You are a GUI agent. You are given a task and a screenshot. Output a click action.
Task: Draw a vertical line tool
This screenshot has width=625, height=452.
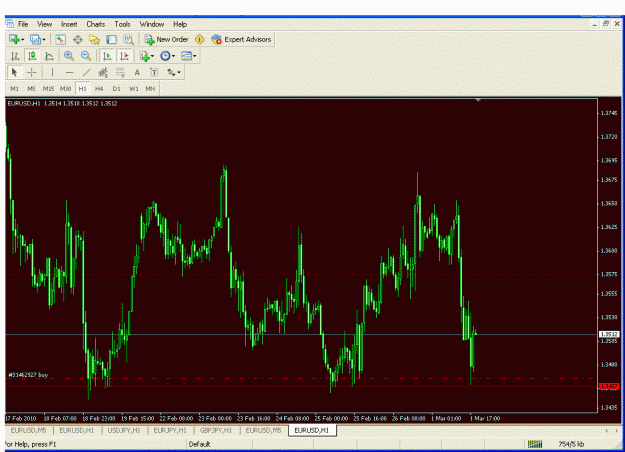tap(52, 73)
